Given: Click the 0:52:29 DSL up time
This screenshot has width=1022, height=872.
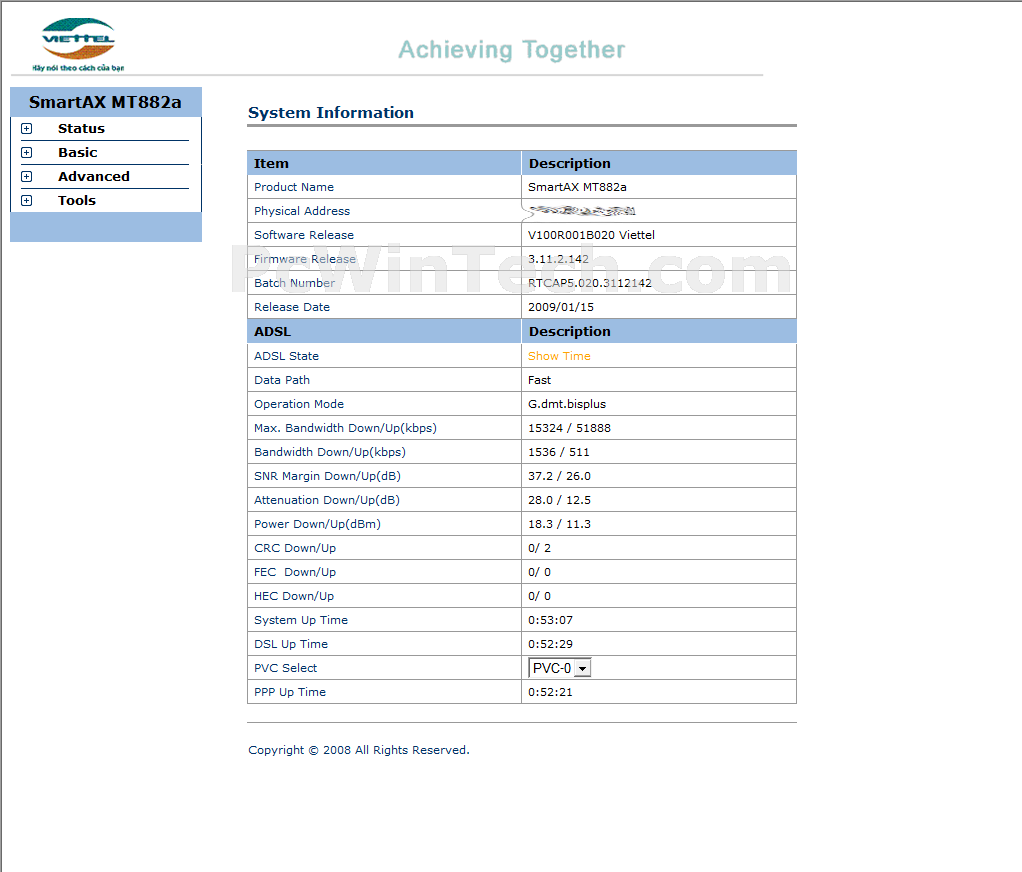Looking at the screenshot, I should pos(551,645).
